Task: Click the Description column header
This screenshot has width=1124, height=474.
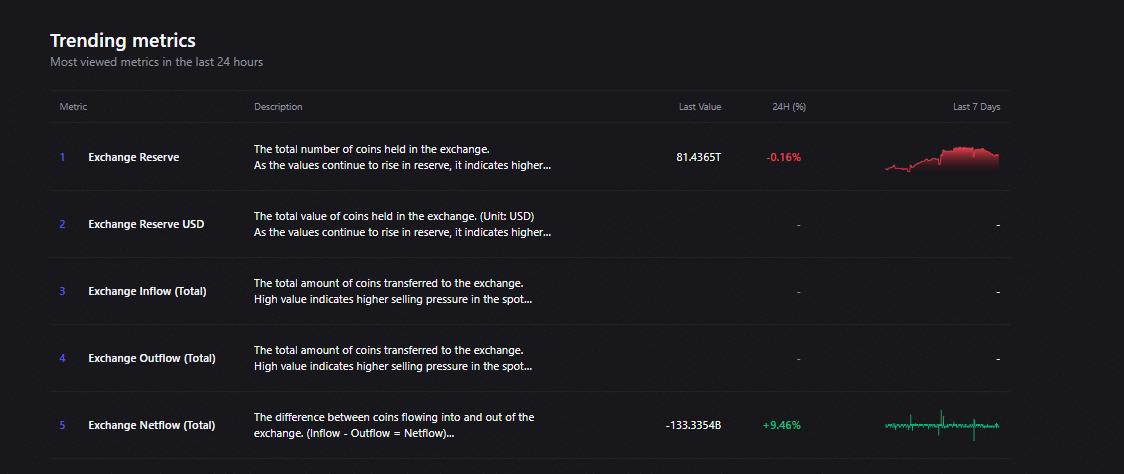Action: 278,107
